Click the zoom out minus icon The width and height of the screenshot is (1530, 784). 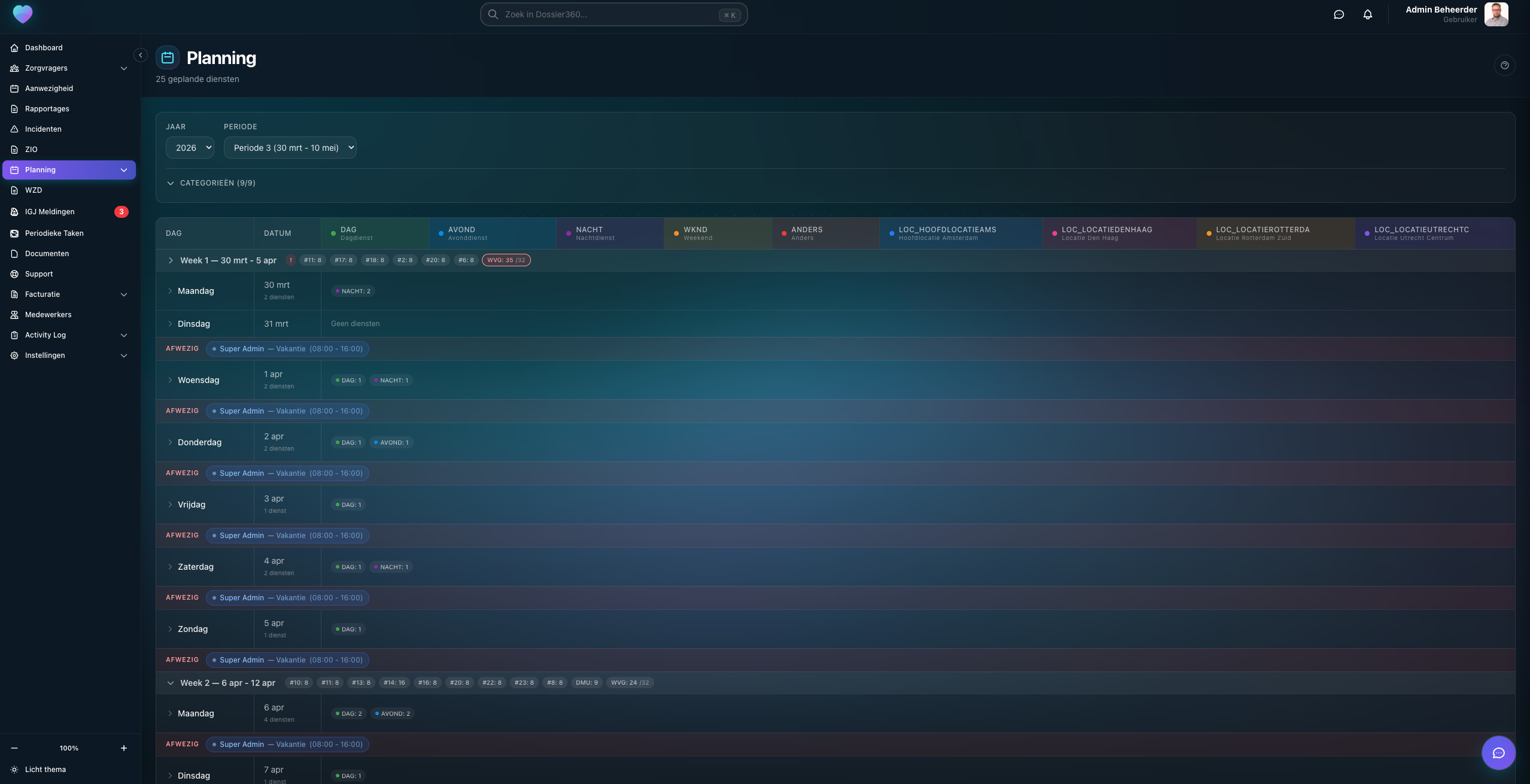[x=14, y=748]
